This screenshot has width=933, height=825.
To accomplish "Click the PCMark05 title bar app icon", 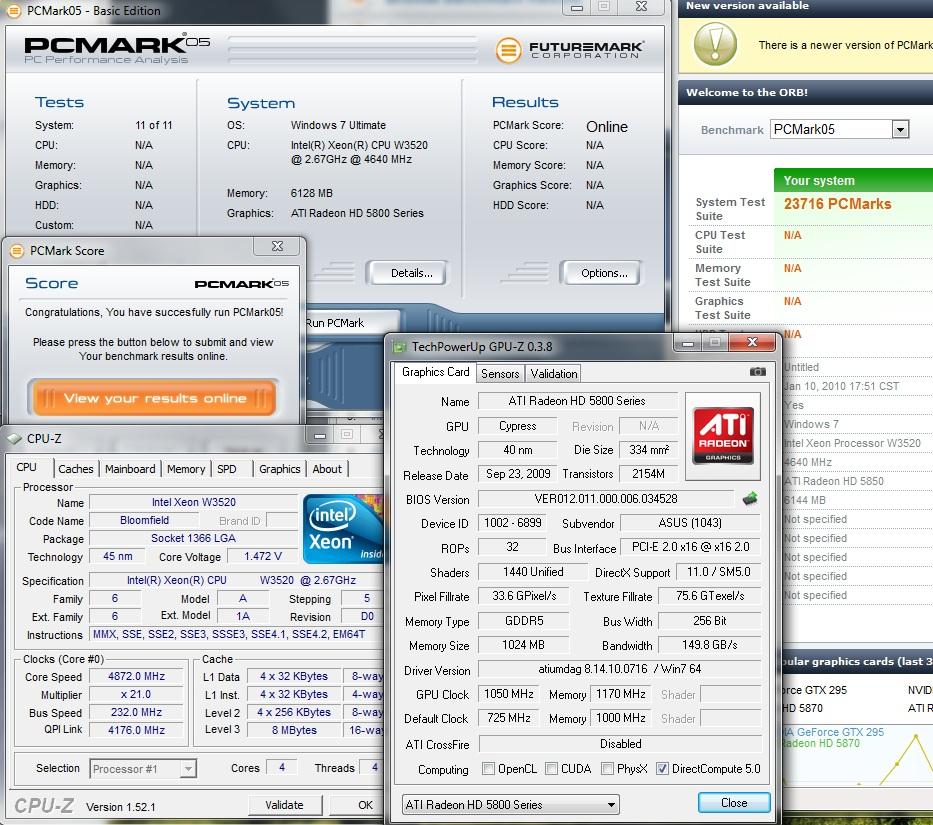I will coord(14,10).
